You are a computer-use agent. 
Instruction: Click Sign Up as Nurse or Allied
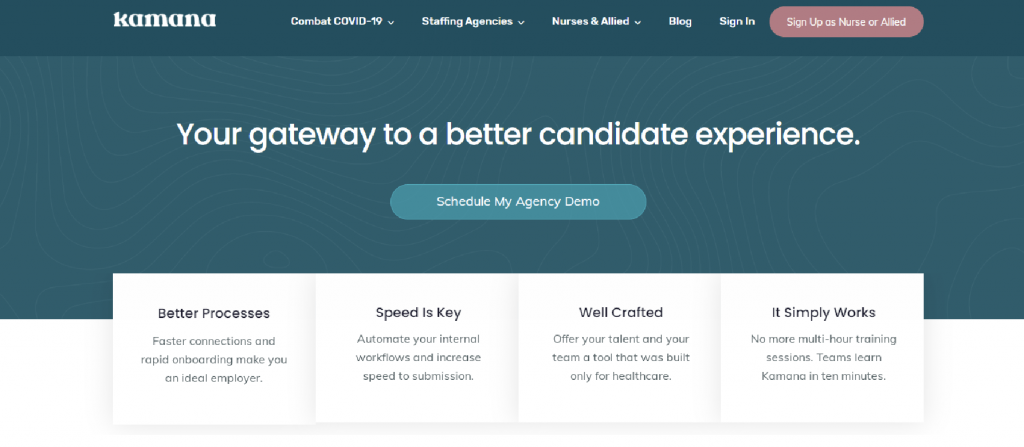click(x=846, y=22)
